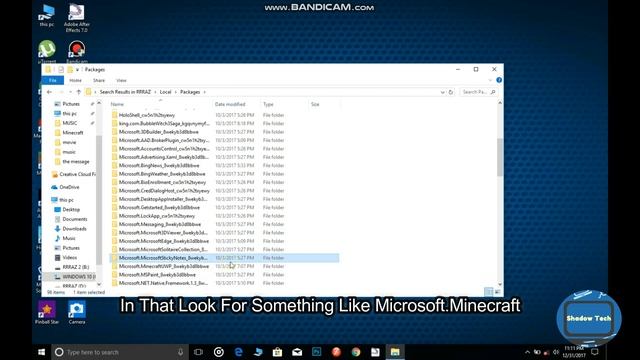Select the HoloShell folder
Screen dimensions: 640x360
tap(147, 115)
